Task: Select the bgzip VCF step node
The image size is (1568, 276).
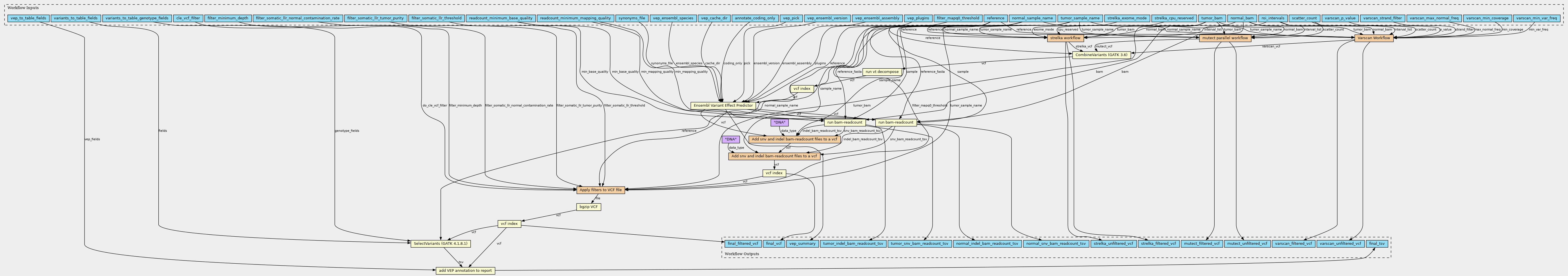Action: tap(589, 207)
